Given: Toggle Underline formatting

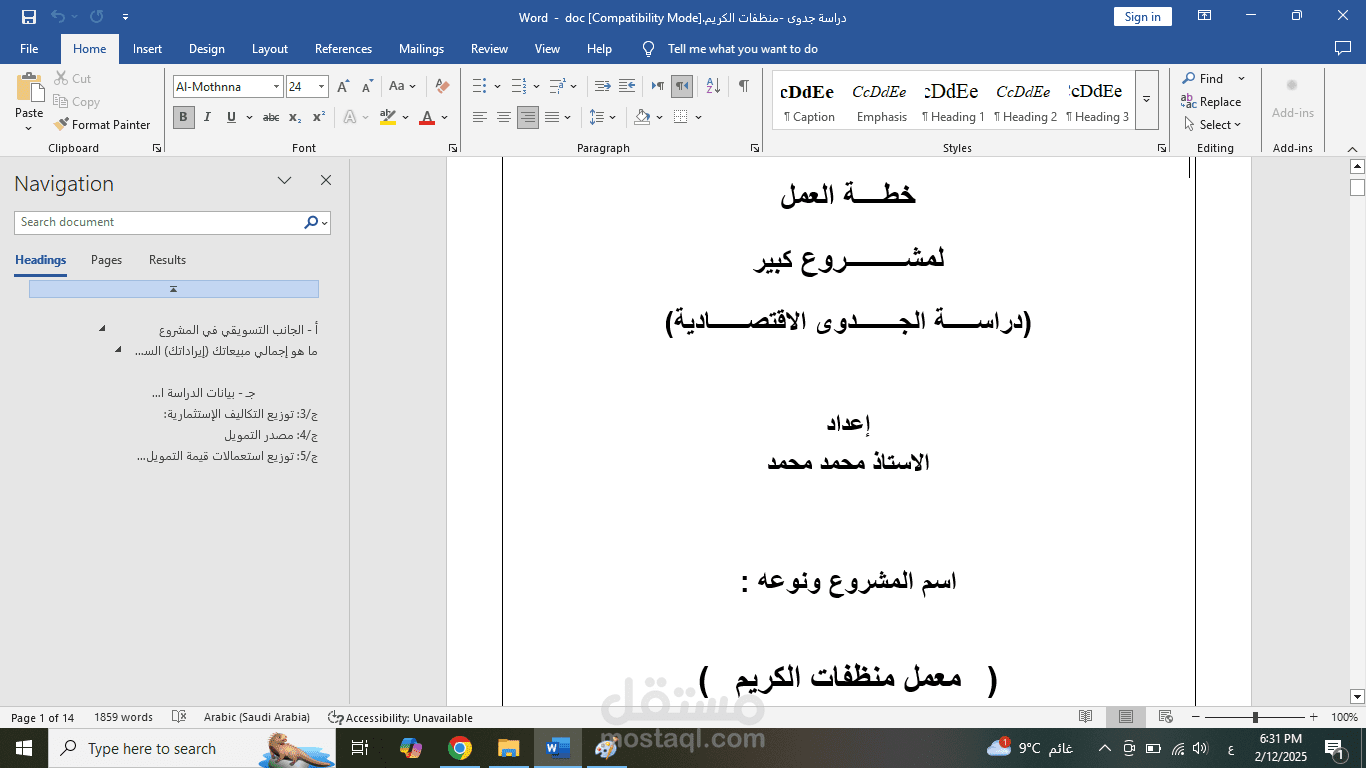Looking at the screenshot, I should click(x=231, y=117).
